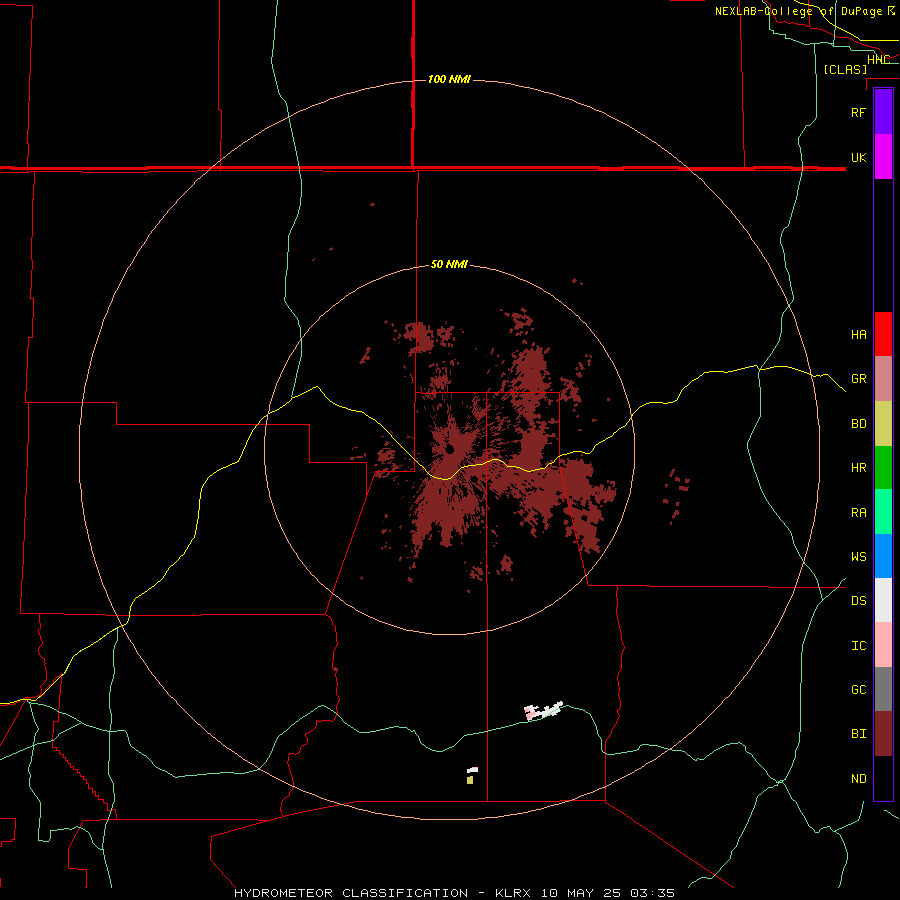The image size is (900, 900).
Task: Click the dusty pink GR legend color block
Action: click(883, 379)
